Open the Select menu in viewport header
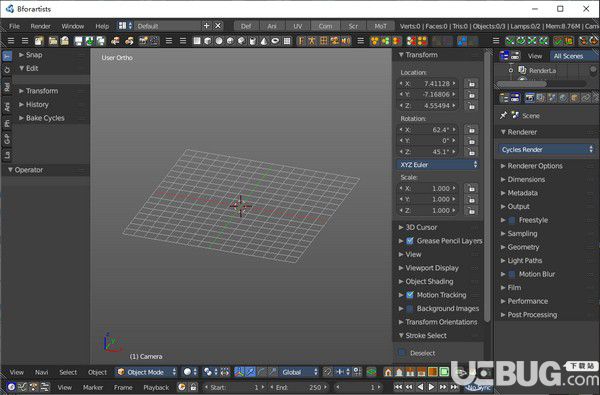Screen dimensions: 600x395 tap(68, 372)
